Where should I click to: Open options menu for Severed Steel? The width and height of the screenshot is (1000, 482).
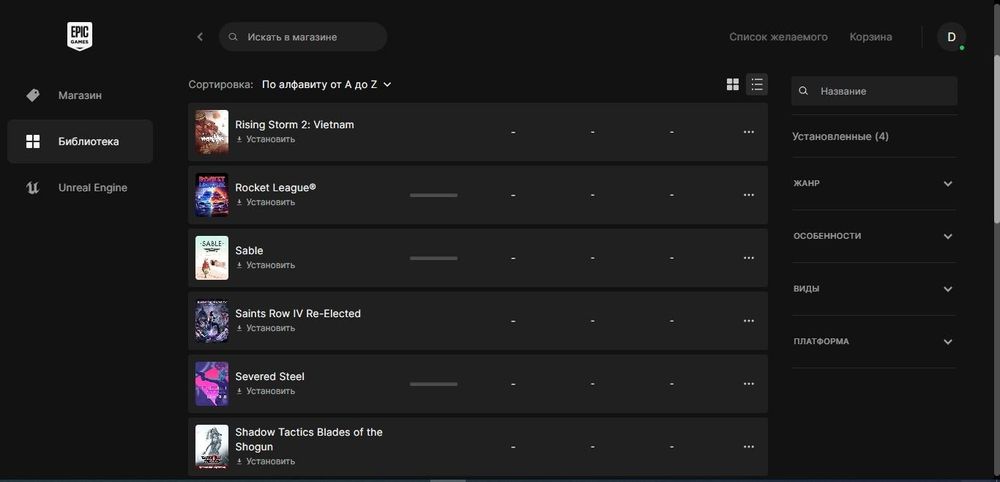[748, 384]
